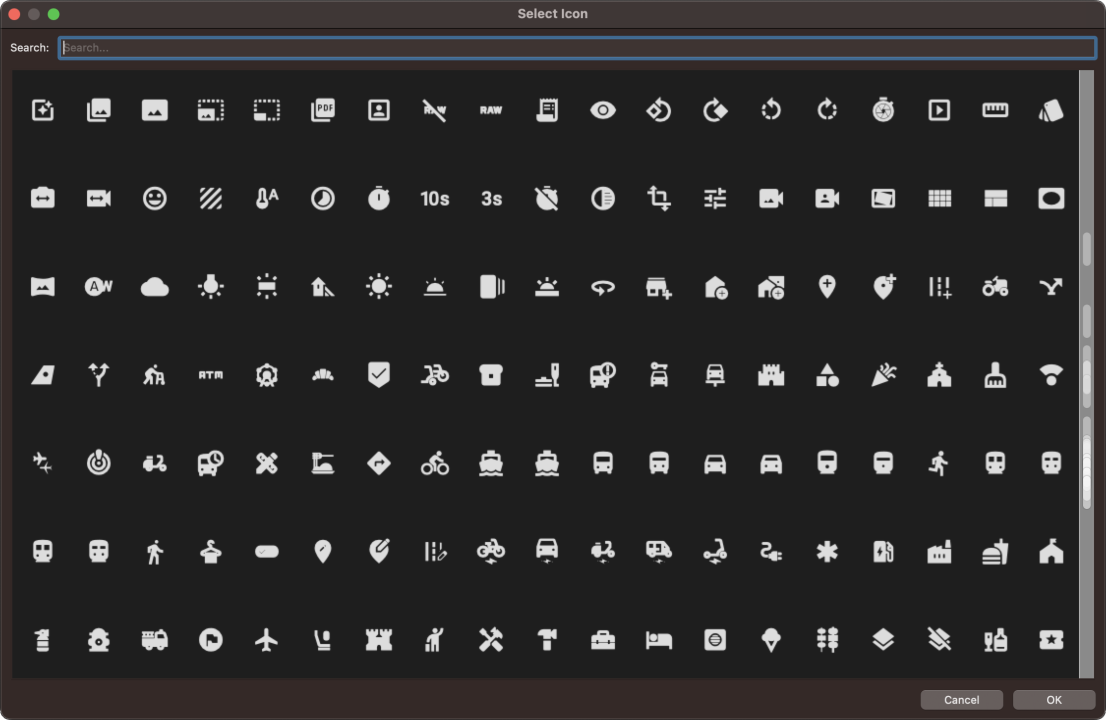Choose the ATM icon

(211, 376)
